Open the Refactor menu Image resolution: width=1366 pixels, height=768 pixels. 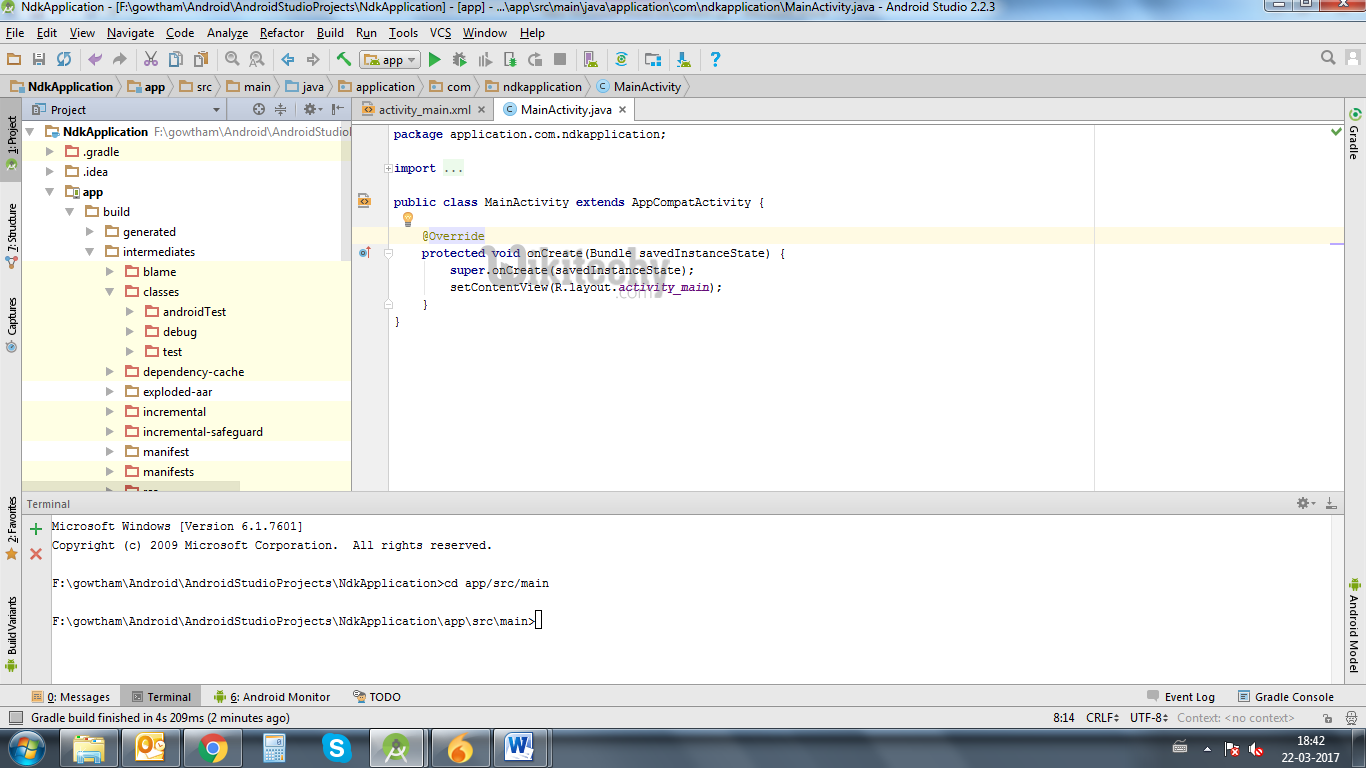click(x=282, y=33)
